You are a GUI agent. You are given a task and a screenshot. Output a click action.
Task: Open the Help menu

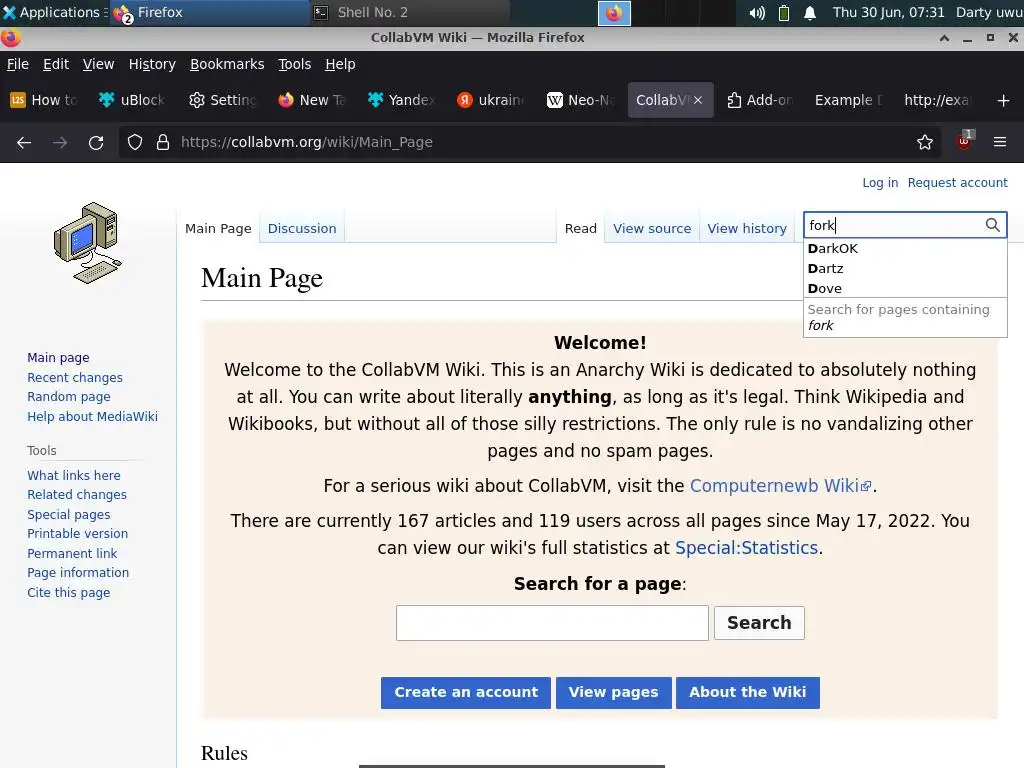340,64
